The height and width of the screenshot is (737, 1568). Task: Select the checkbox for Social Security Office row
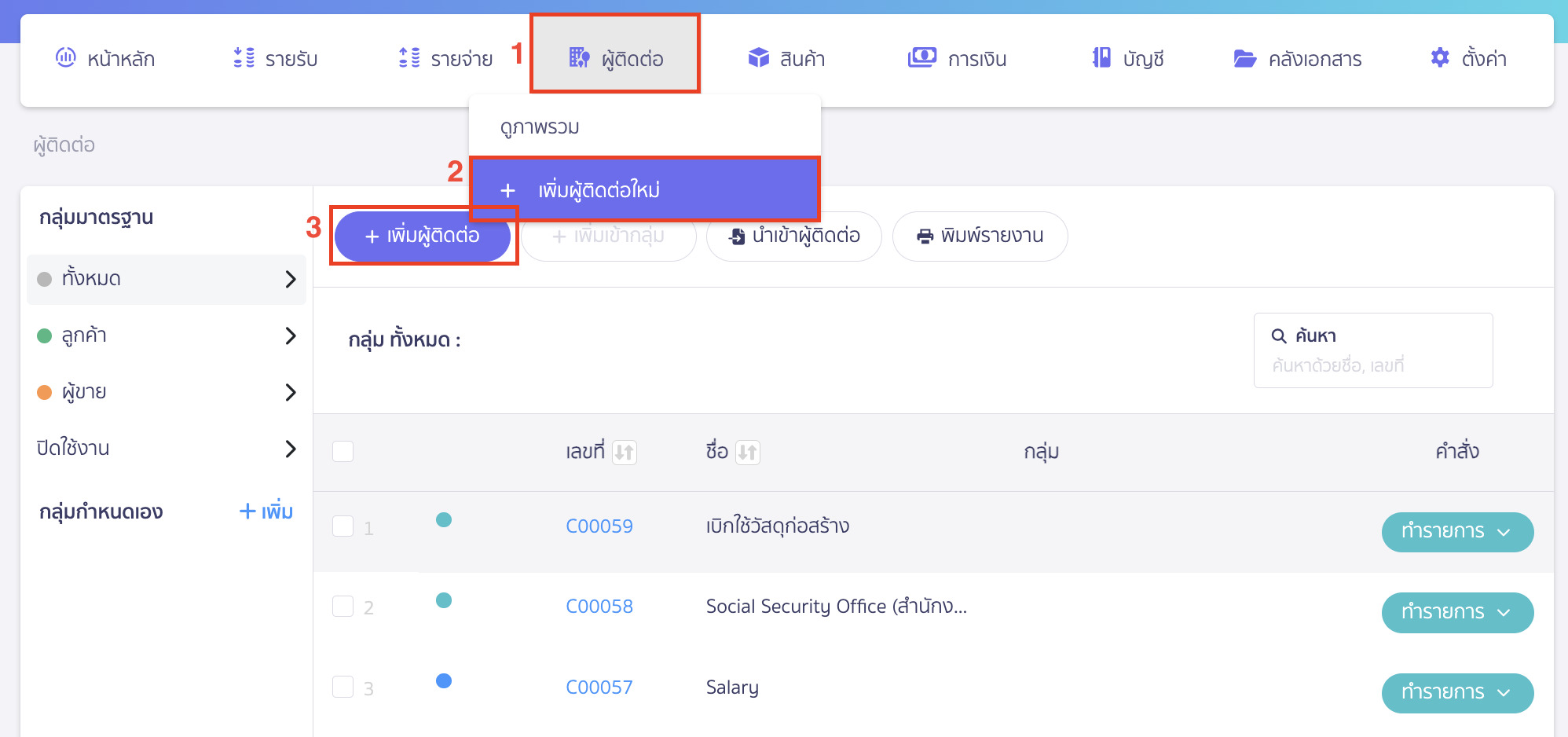pos(343,606)
